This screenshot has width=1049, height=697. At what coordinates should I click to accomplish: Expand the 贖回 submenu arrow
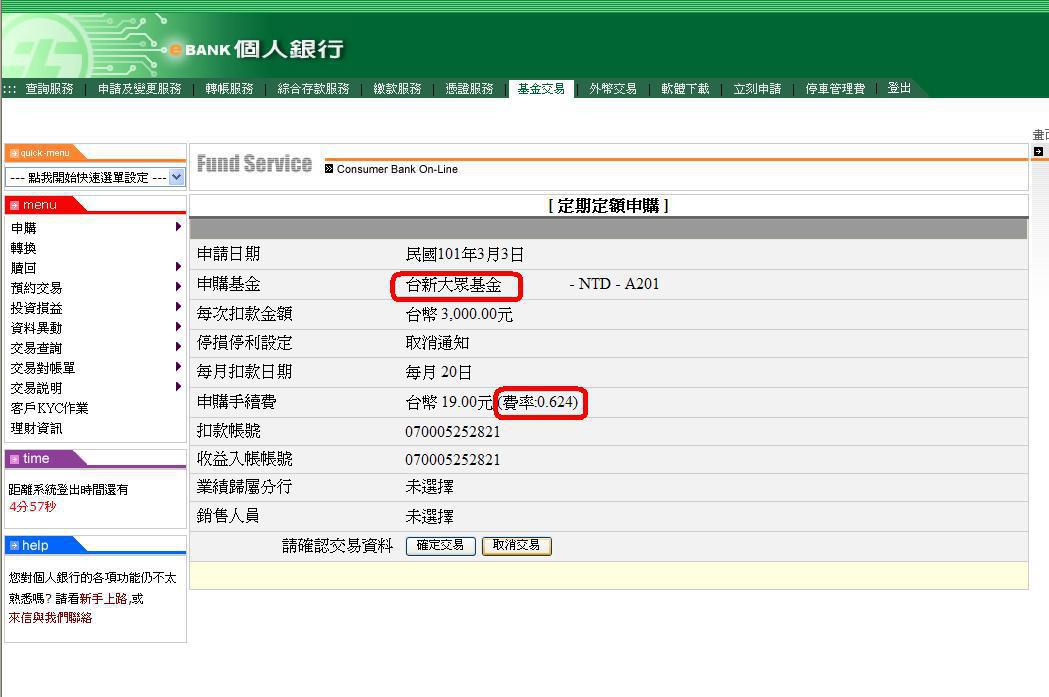178,267
